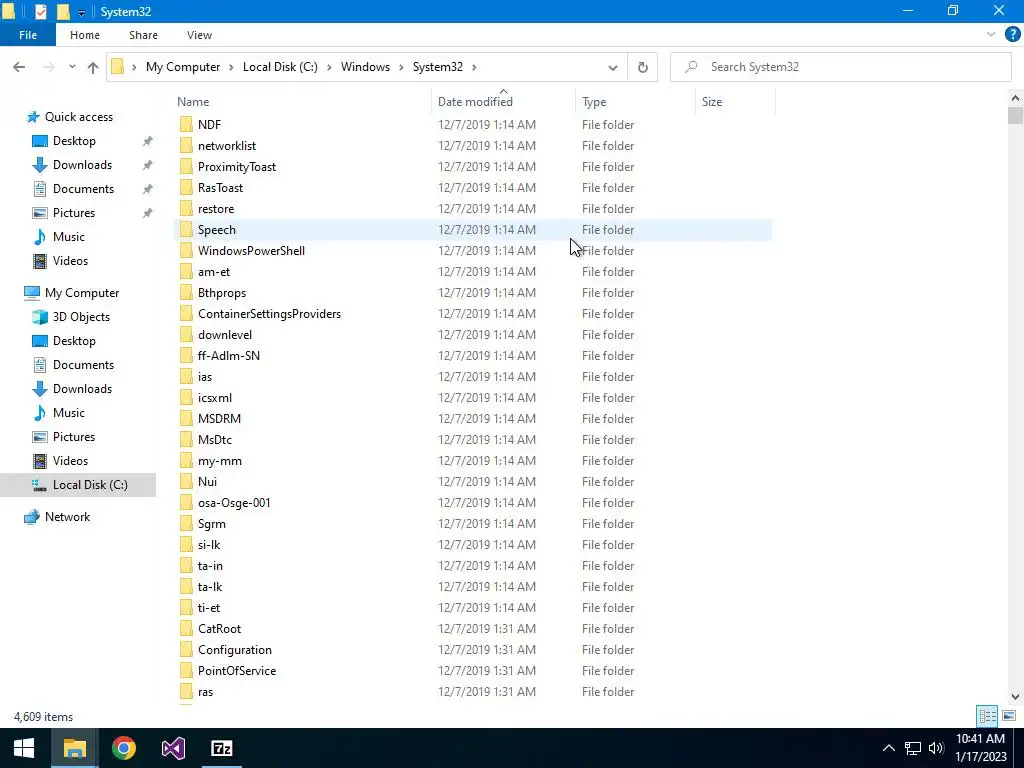This screenshot has height=768, width=1024.
Task: Select Downloads under Quick access
Action: [82, 165]
